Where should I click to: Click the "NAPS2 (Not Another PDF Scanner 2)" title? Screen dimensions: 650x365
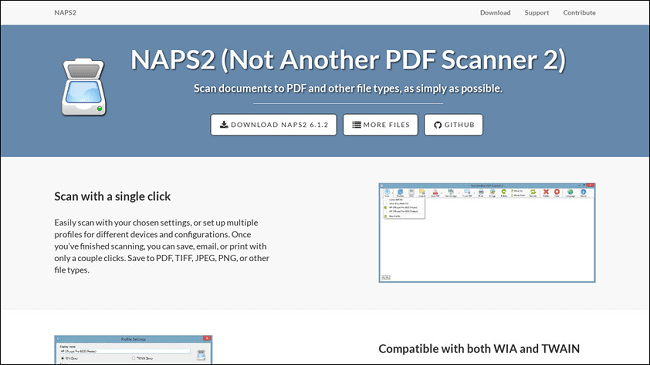[x=348, y=60]
